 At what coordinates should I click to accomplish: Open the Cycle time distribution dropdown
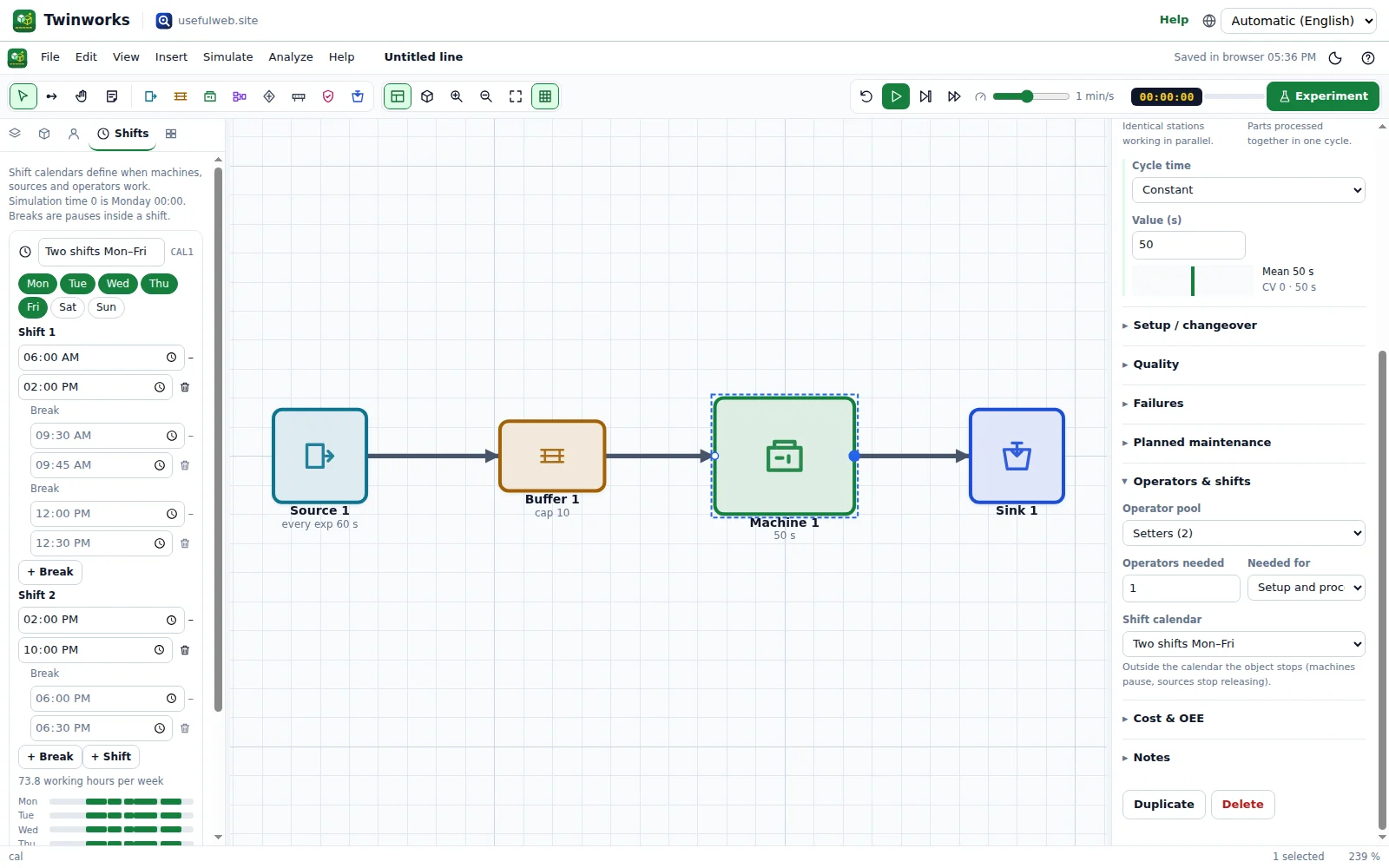tap(1248, 190)
